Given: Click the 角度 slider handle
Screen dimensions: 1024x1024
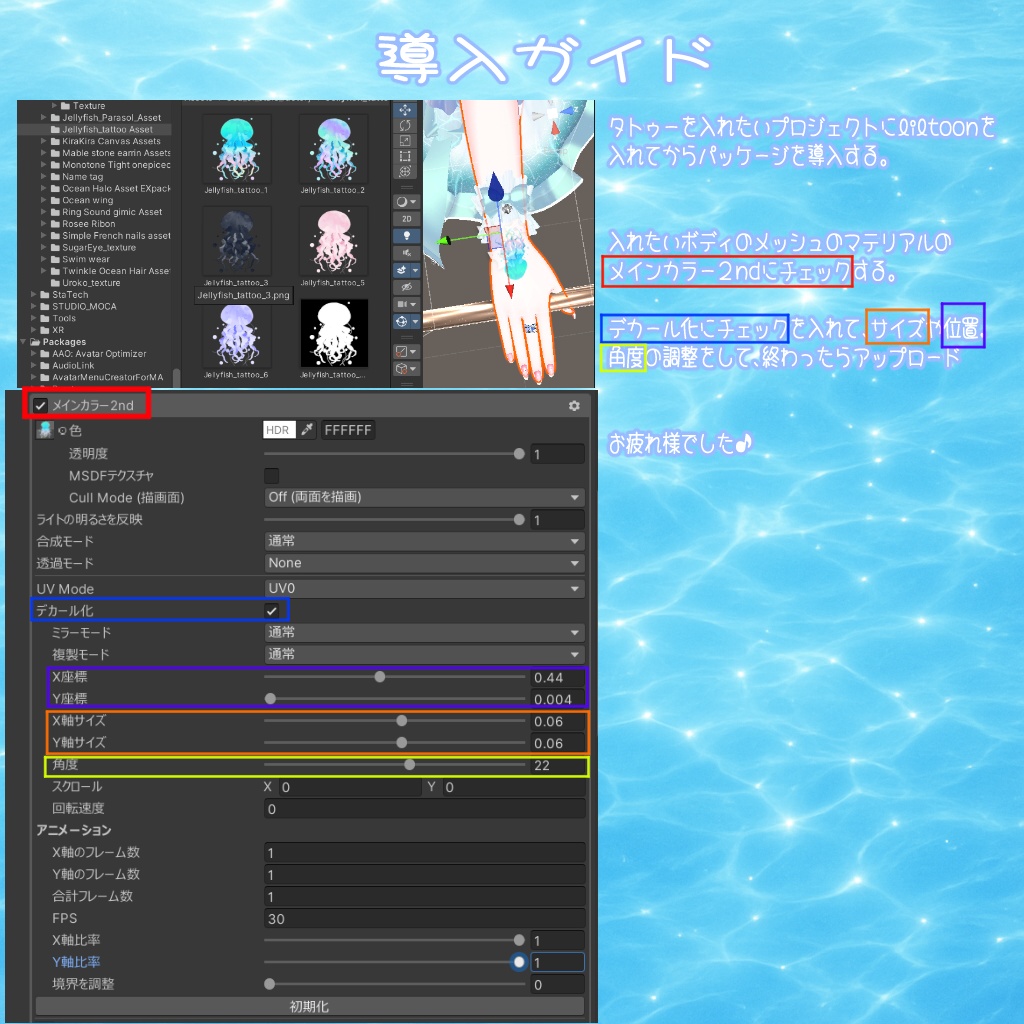Looking at the screenshot, I should point(409,765).
